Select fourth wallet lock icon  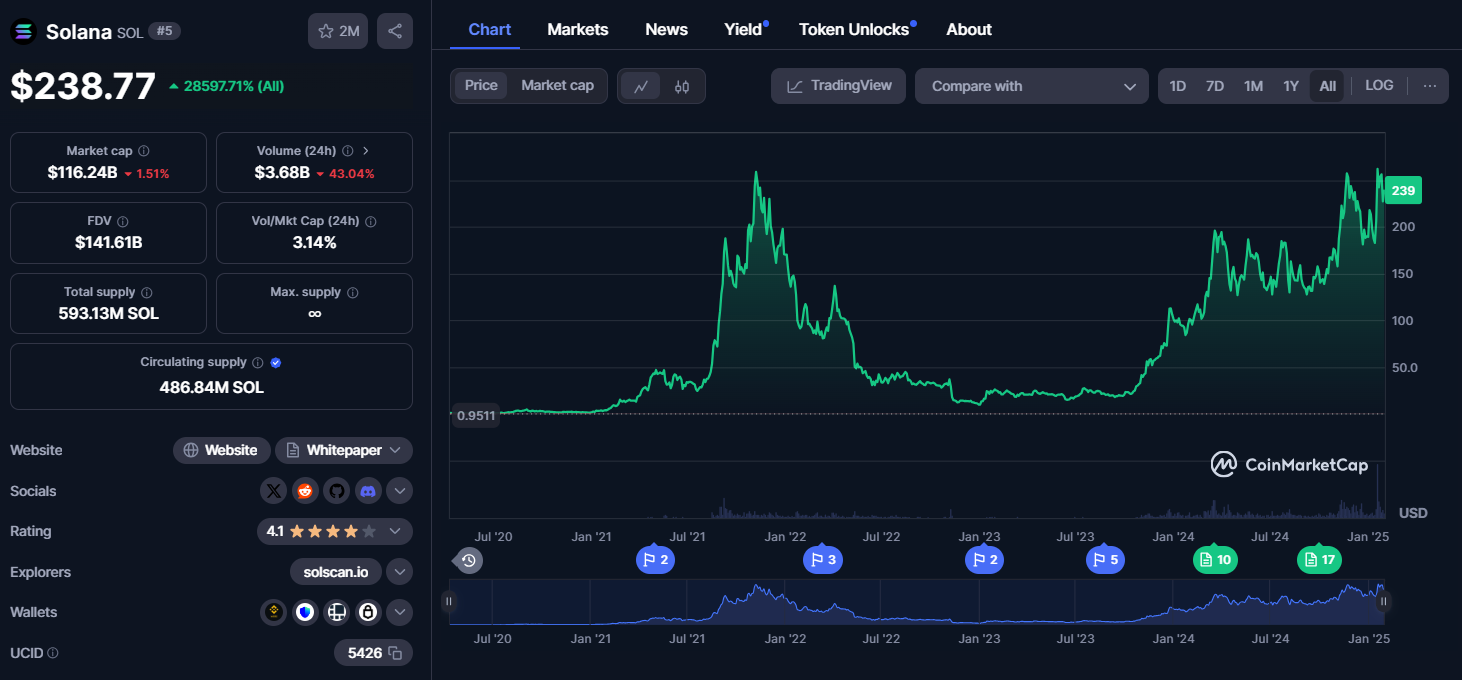369,612
